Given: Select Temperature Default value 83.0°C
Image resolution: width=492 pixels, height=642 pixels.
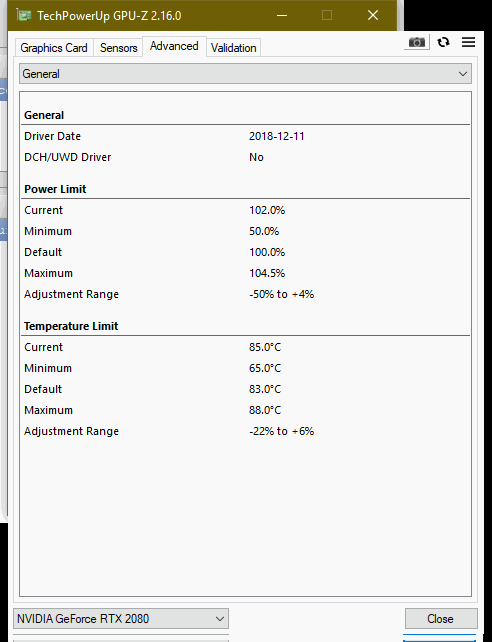Looking at the screenshot, I should coord(265,389).
